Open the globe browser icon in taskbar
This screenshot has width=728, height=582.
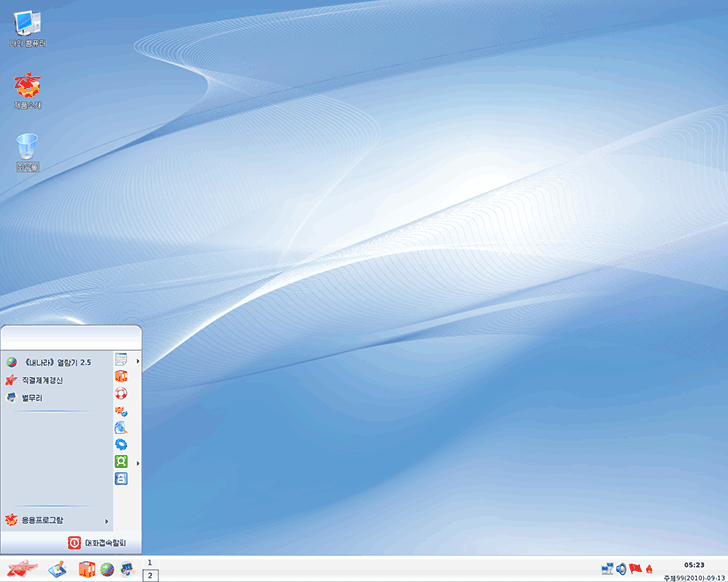pos(106,569)
